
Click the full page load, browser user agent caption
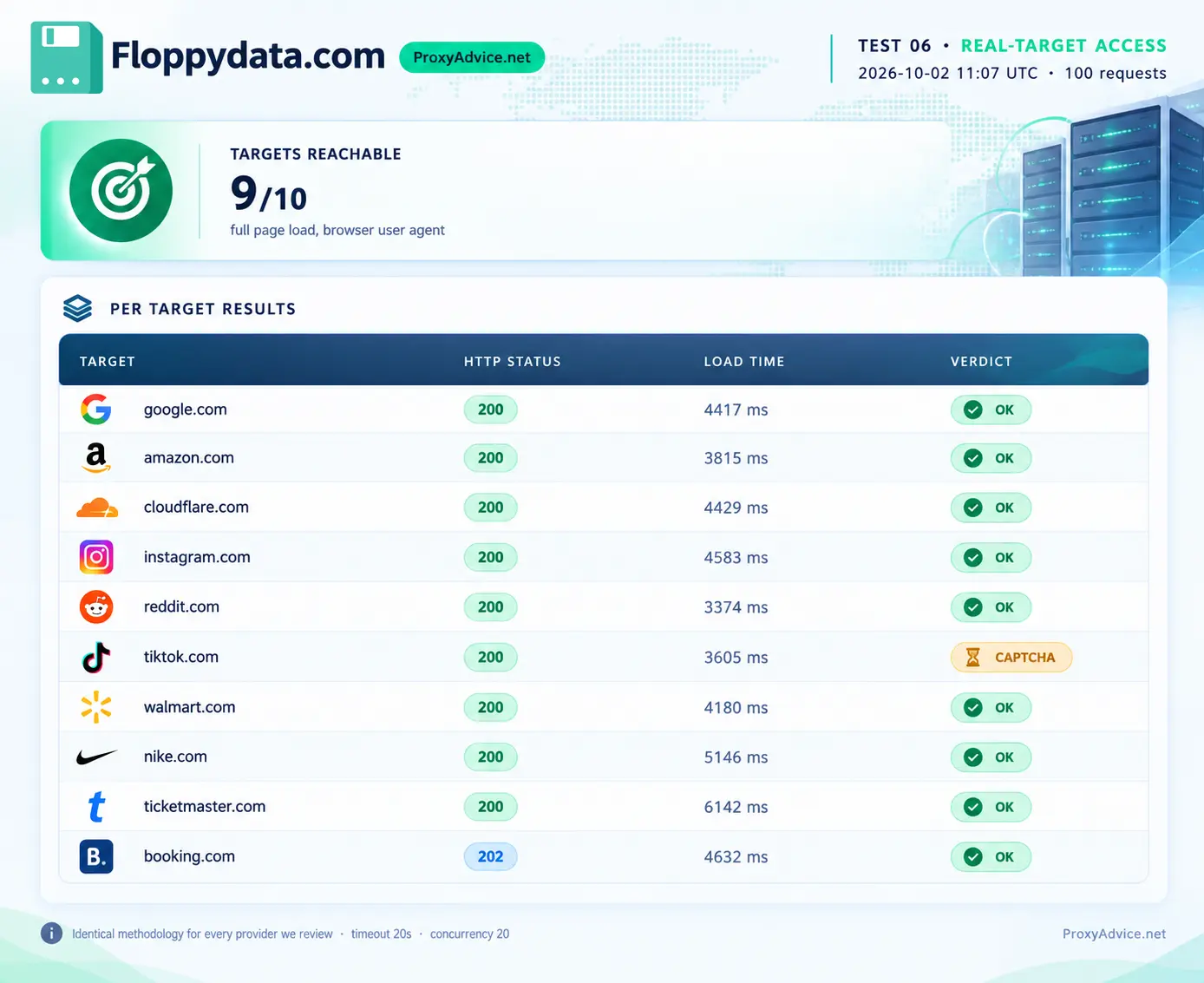(x=337, y=230)
